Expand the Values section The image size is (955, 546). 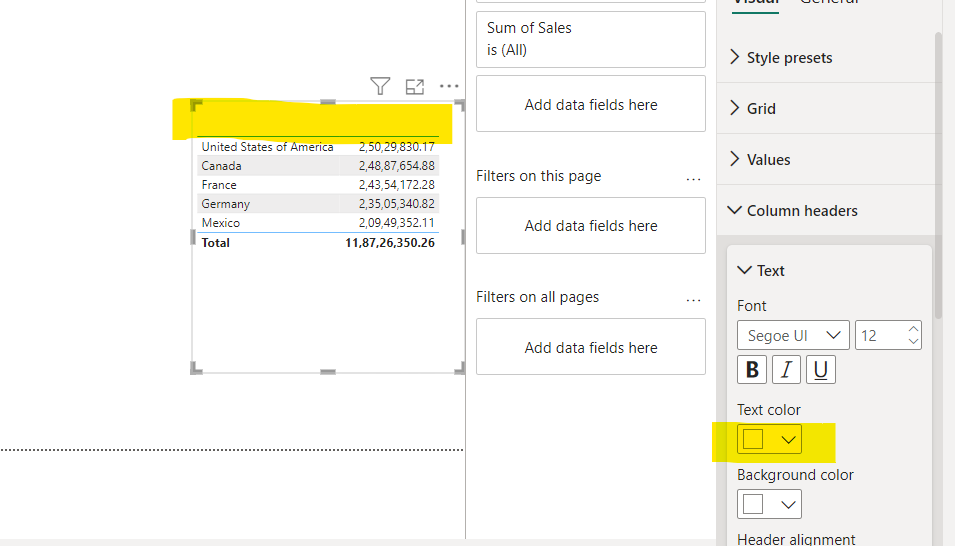(x=759, y=160)
